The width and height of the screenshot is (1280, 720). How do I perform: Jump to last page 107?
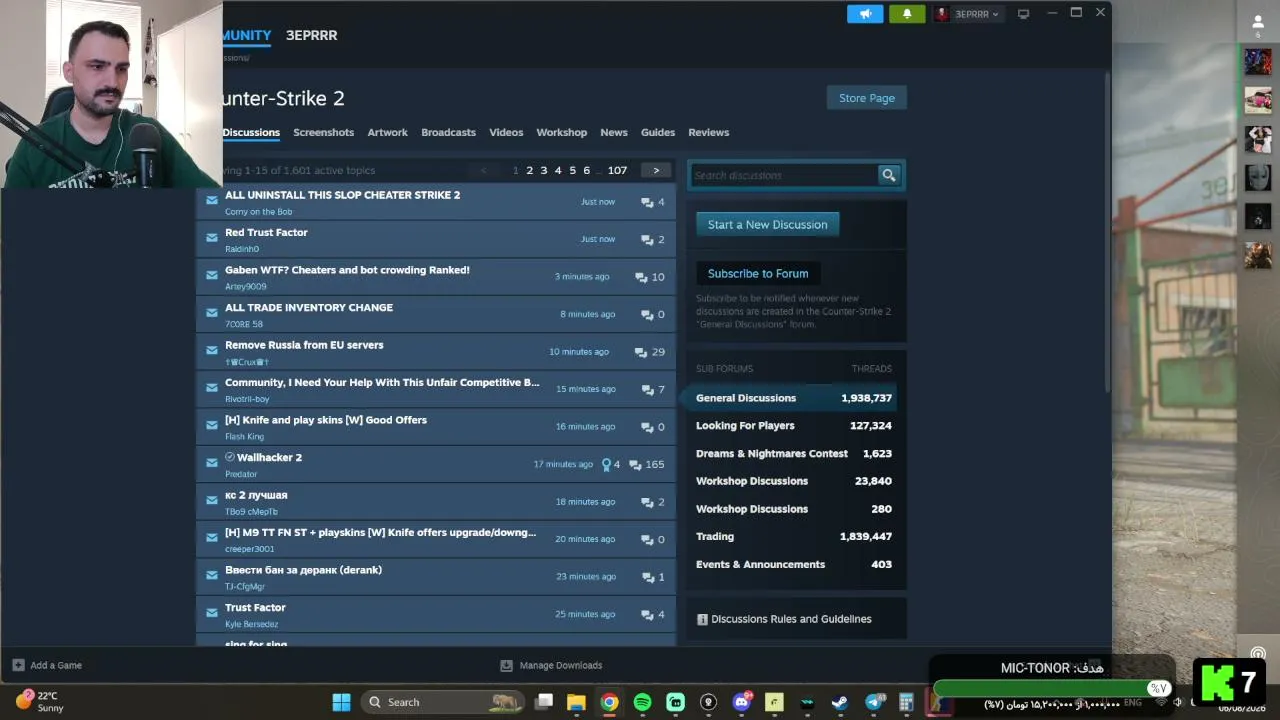(x=617, y=170)
